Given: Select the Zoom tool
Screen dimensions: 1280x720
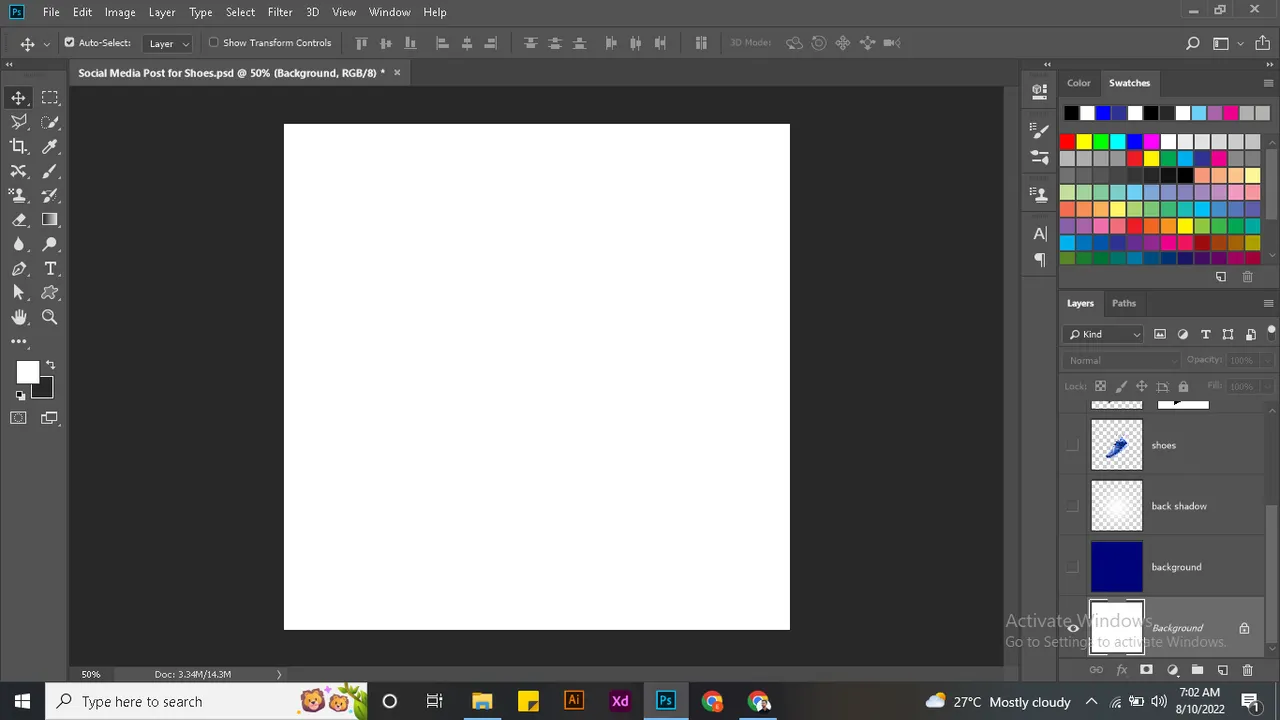Looking at the screenshot, I should pyautogui.click(x=50, y=317).
